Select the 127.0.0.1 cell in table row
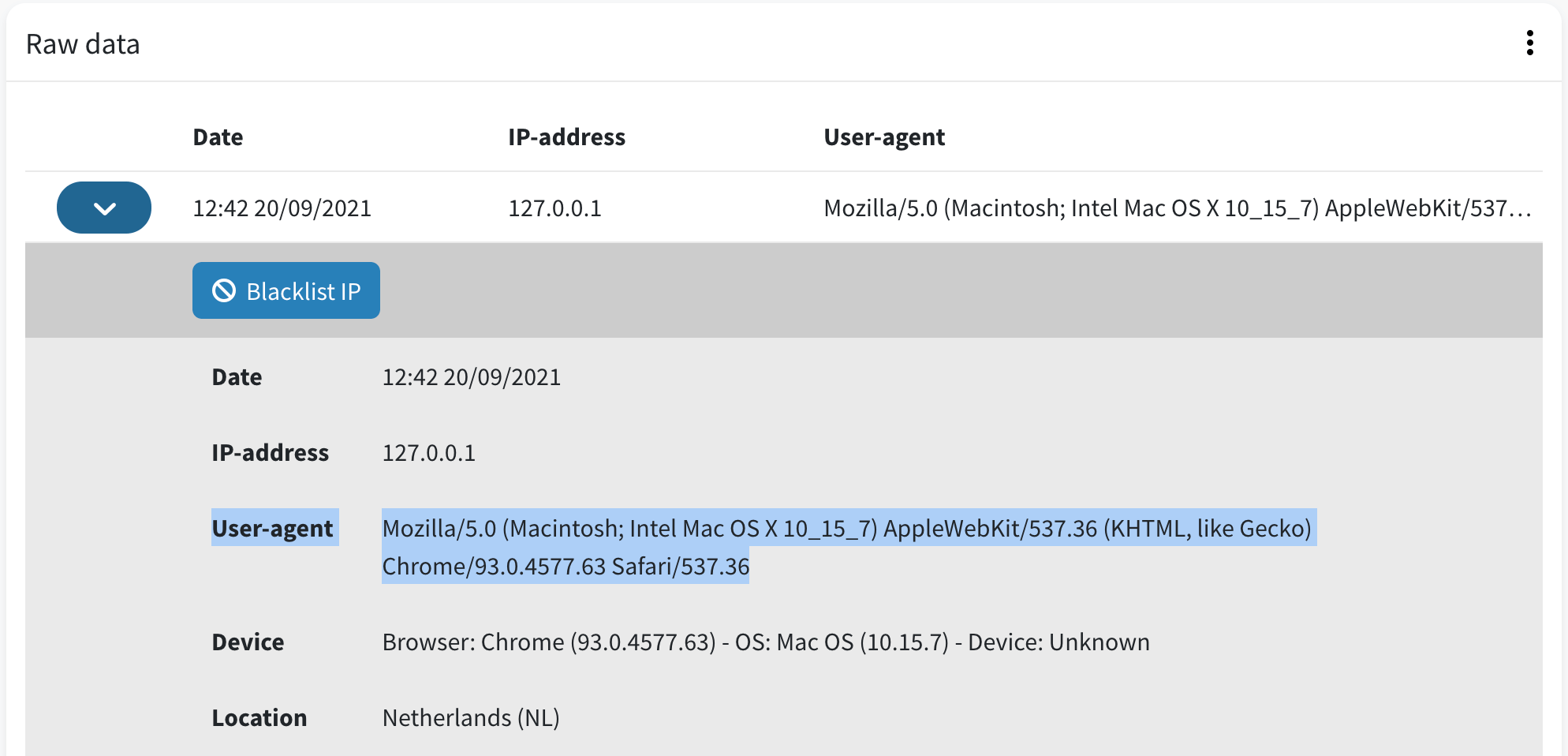 coord(554,208)
